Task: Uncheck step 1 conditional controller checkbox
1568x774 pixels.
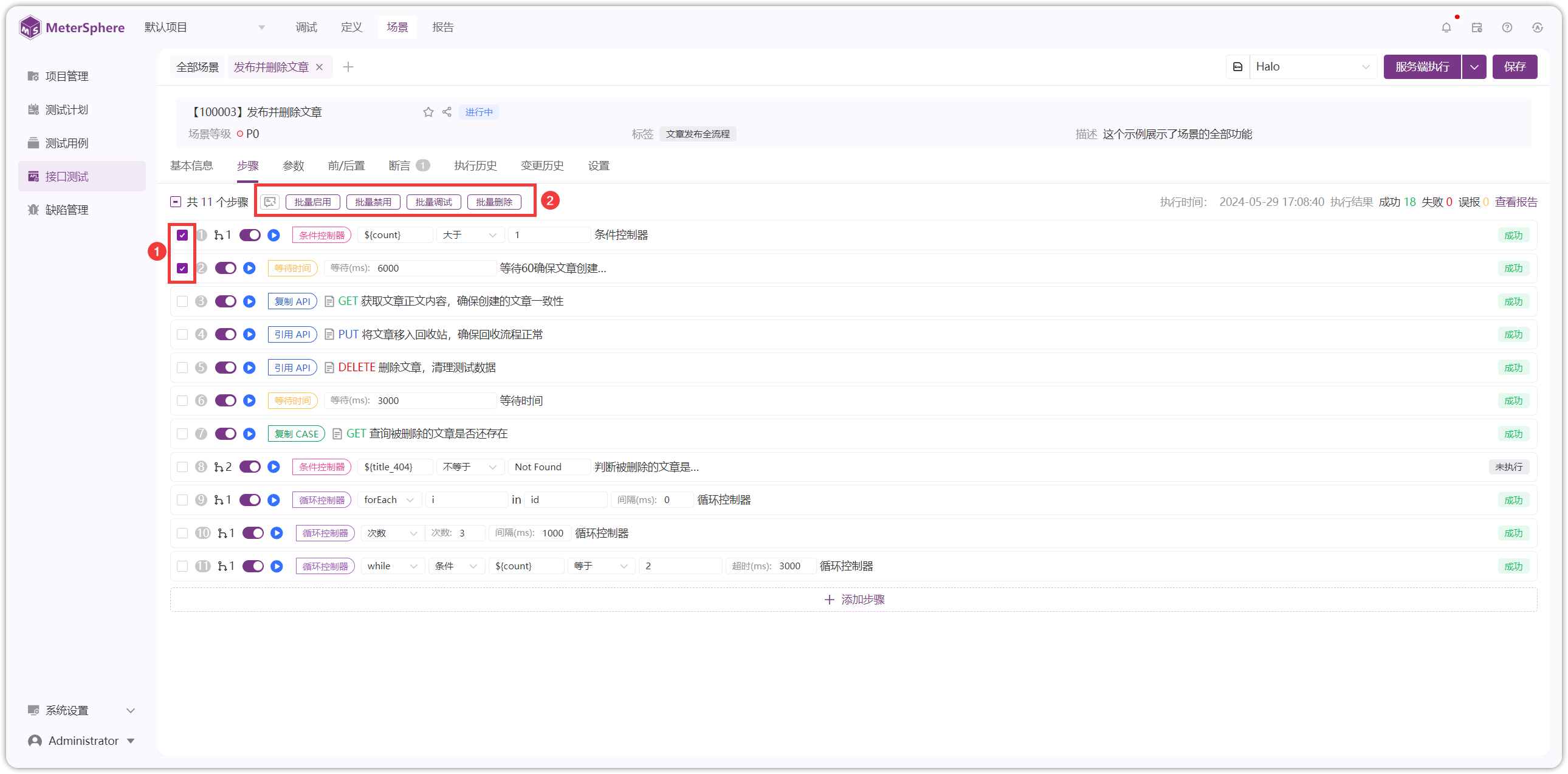Action: pos(182,235)
